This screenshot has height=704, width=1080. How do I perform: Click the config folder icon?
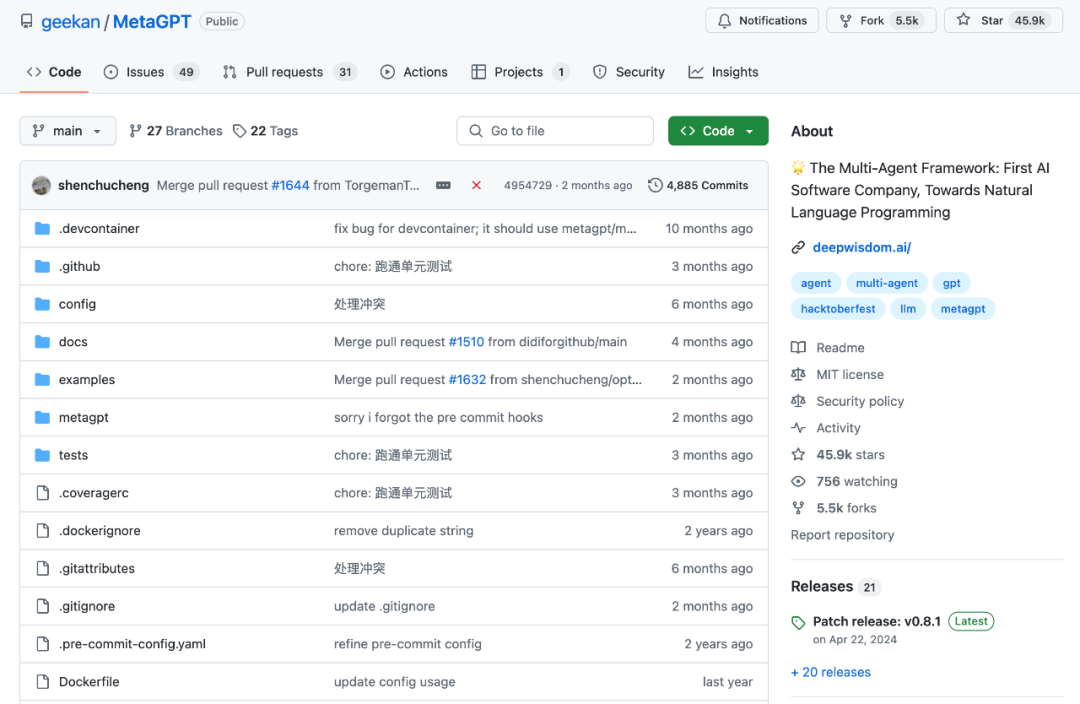(x=43, y=304)
